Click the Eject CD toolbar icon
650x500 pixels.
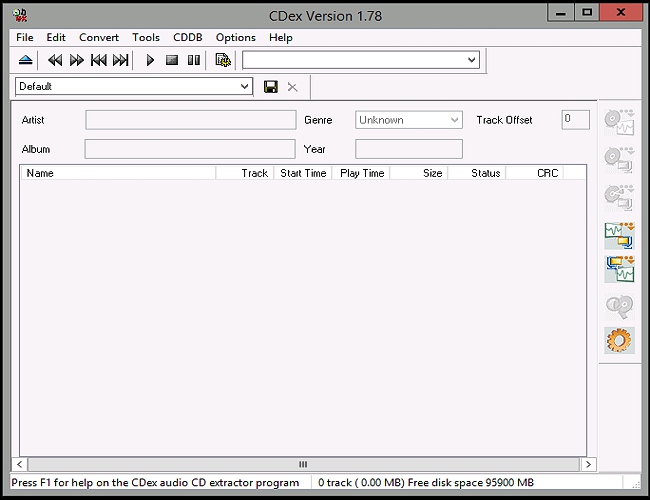coord(25,60)
